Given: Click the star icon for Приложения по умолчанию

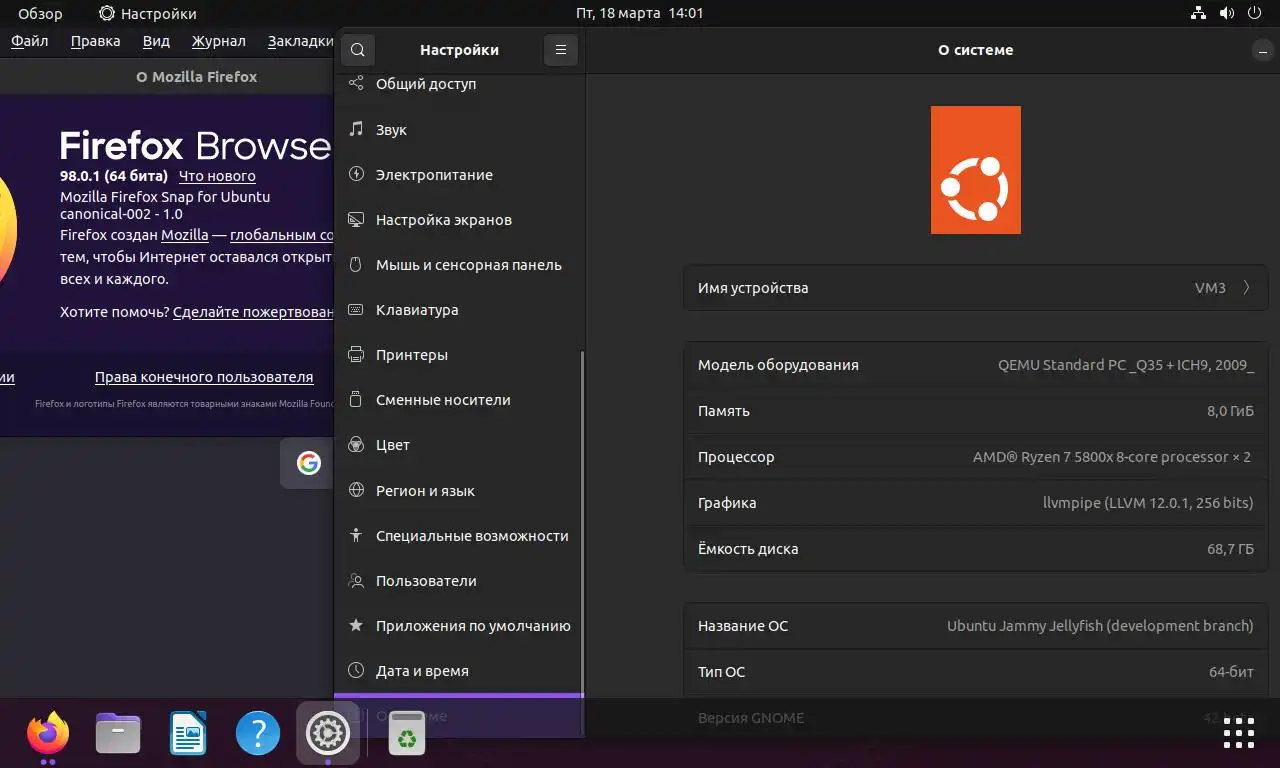Looking at the screenshot, I should pos(355,626).
